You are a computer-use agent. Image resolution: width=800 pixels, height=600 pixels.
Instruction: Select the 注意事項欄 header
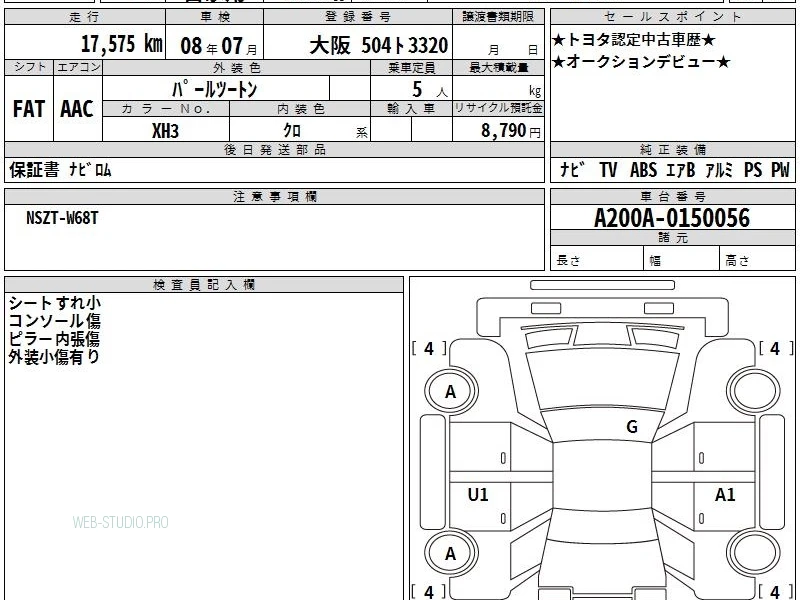[x=274, y=197]
